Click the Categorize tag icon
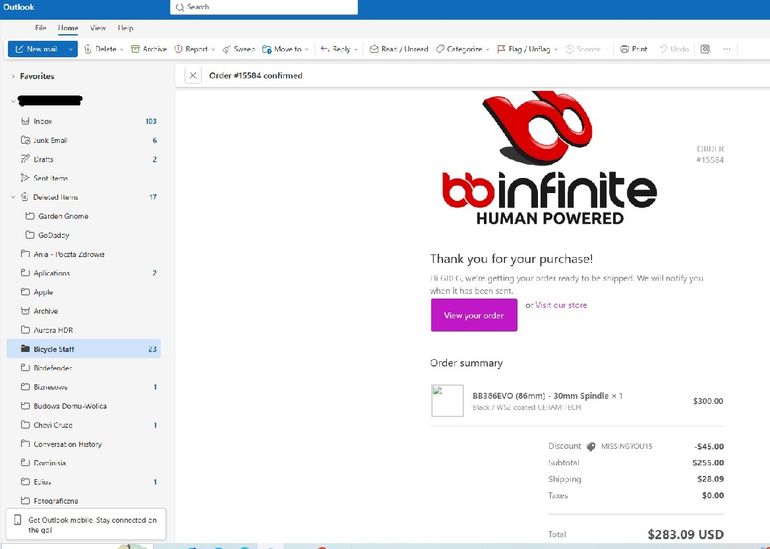 tap(440, 49)
